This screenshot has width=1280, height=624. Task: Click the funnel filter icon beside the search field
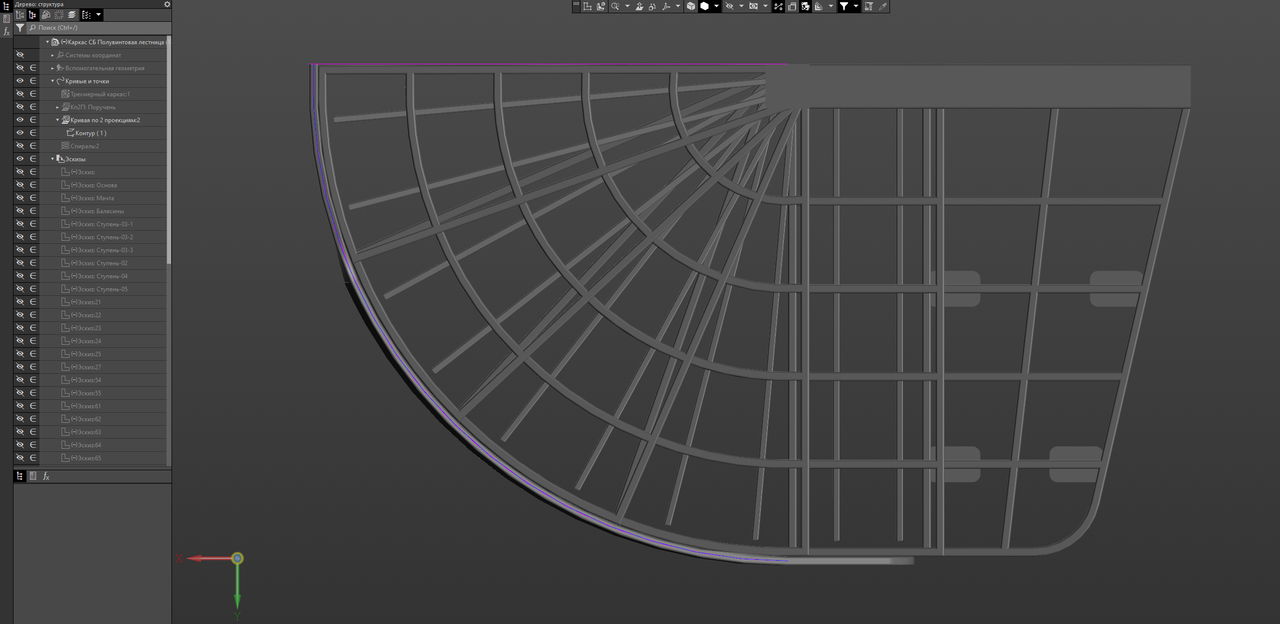click(20, 28)
